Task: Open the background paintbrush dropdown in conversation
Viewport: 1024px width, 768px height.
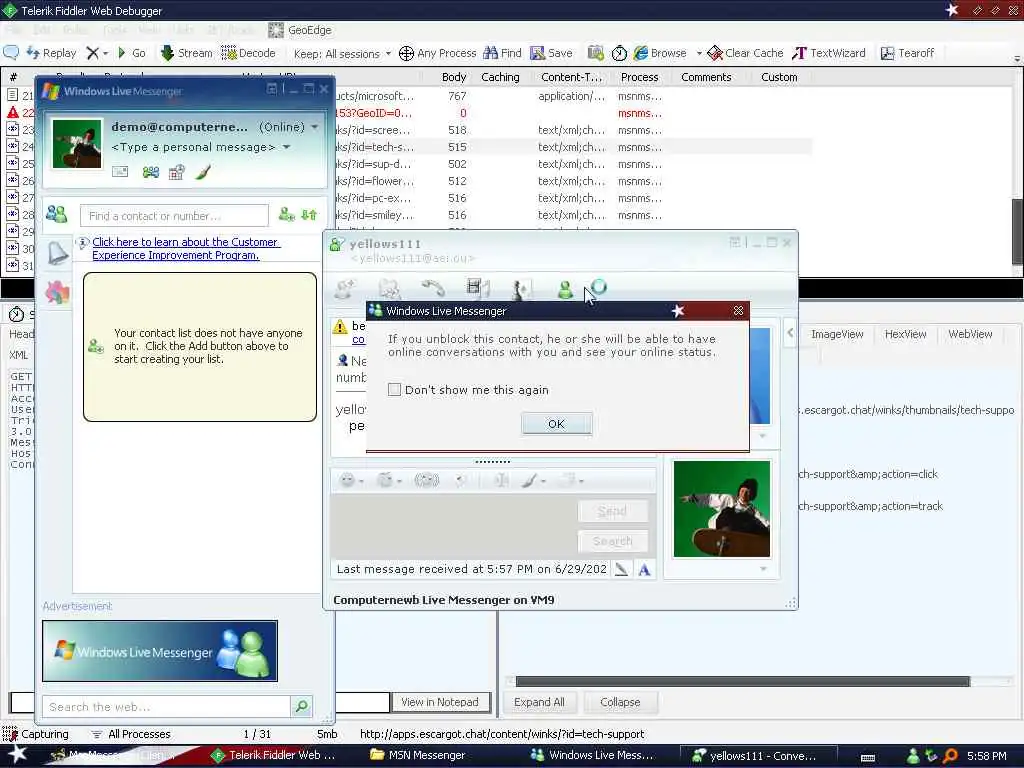Action: tap(534, 481)
